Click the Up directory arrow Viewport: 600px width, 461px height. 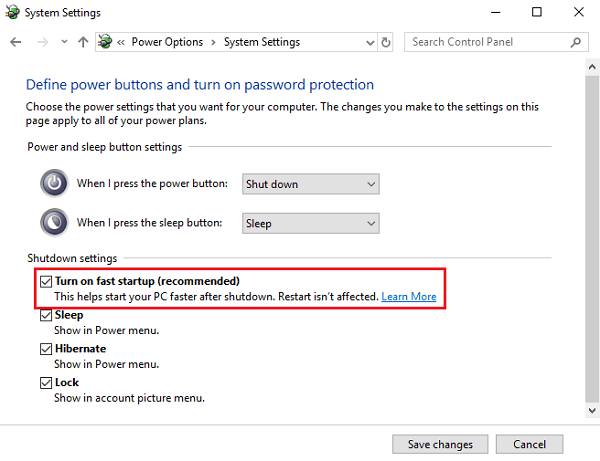tap(83, 43)
